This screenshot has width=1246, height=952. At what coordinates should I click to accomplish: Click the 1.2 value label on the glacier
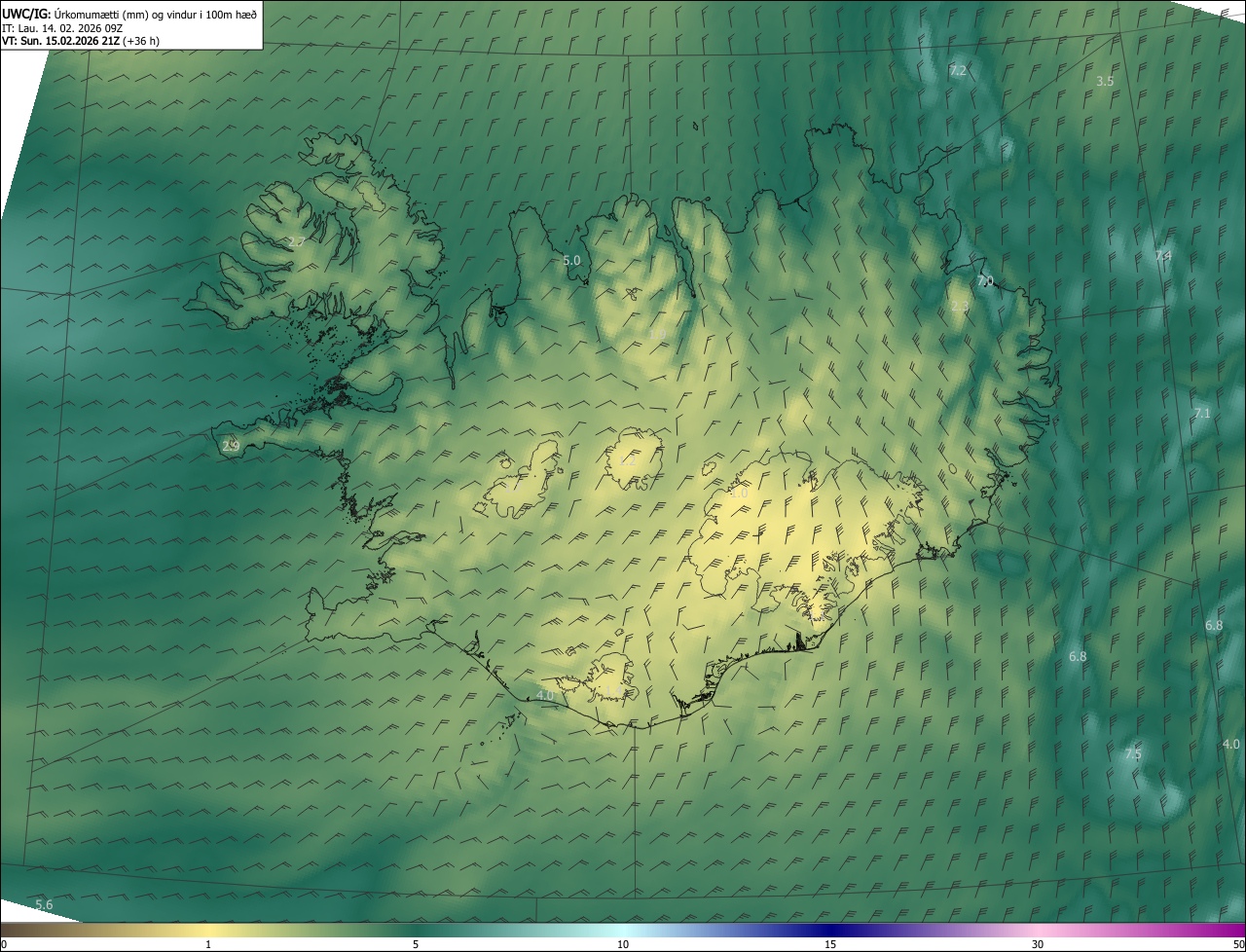pos(626,462)
